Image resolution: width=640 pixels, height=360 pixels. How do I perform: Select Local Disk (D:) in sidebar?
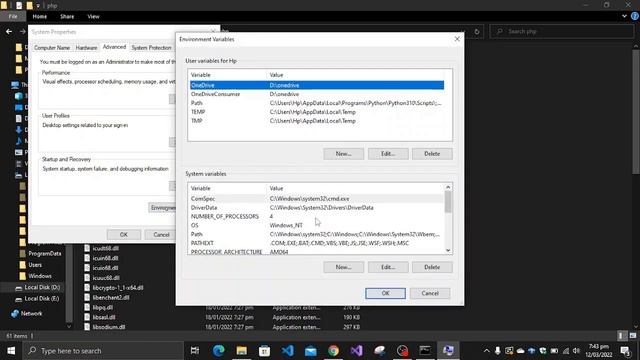42,287
